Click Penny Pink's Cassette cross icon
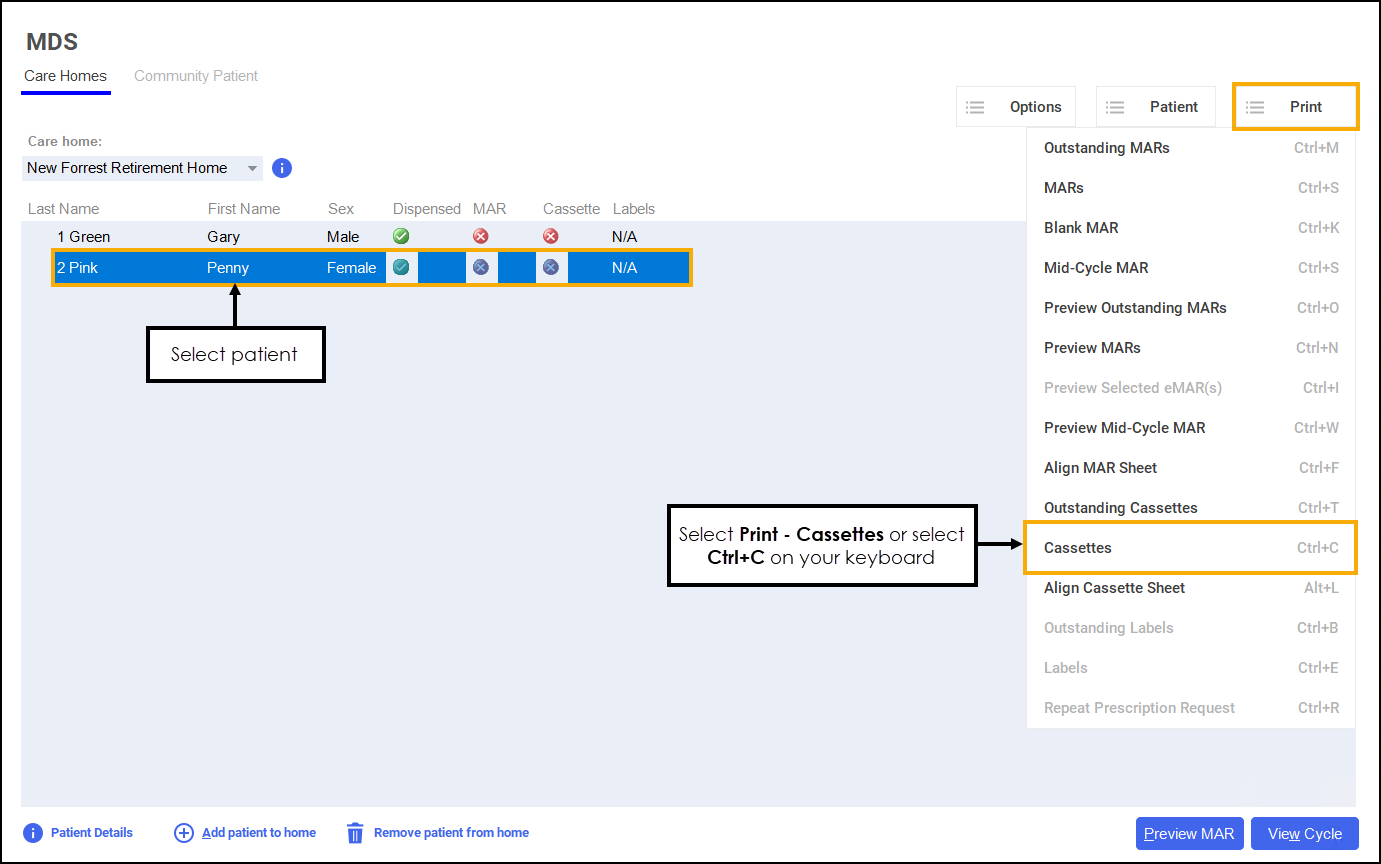This screenshot has height=864, width=1381. pyautogui.click(x=550, y=267)
